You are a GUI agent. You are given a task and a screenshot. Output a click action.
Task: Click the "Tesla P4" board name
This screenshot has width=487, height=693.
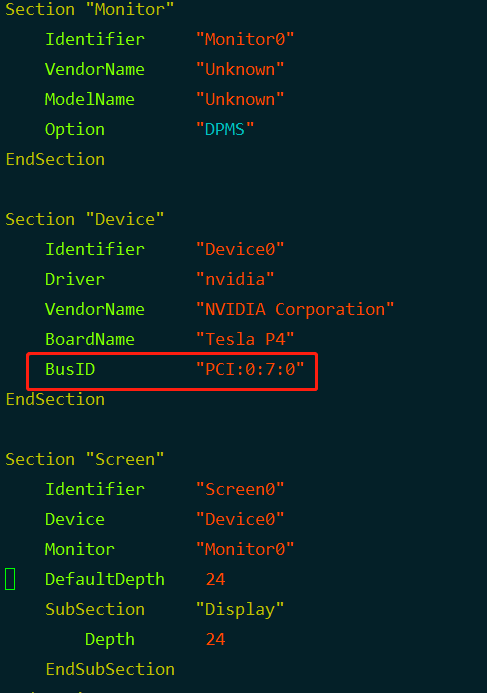click(x=245, y=339)
